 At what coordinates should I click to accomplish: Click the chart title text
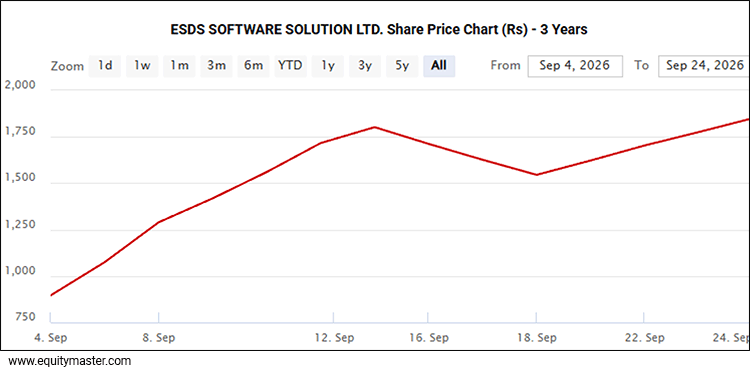click(379, 30)
